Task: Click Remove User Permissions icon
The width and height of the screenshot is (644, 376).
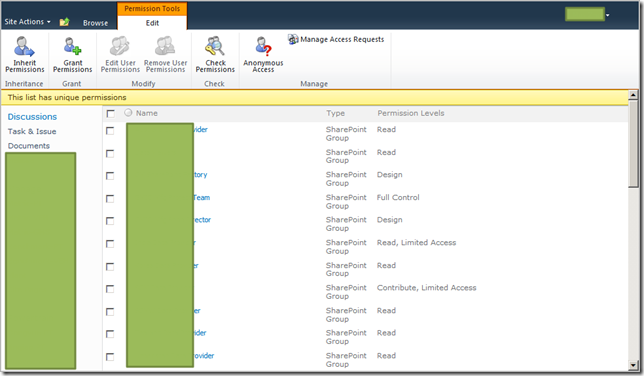Action: point(165,46)
